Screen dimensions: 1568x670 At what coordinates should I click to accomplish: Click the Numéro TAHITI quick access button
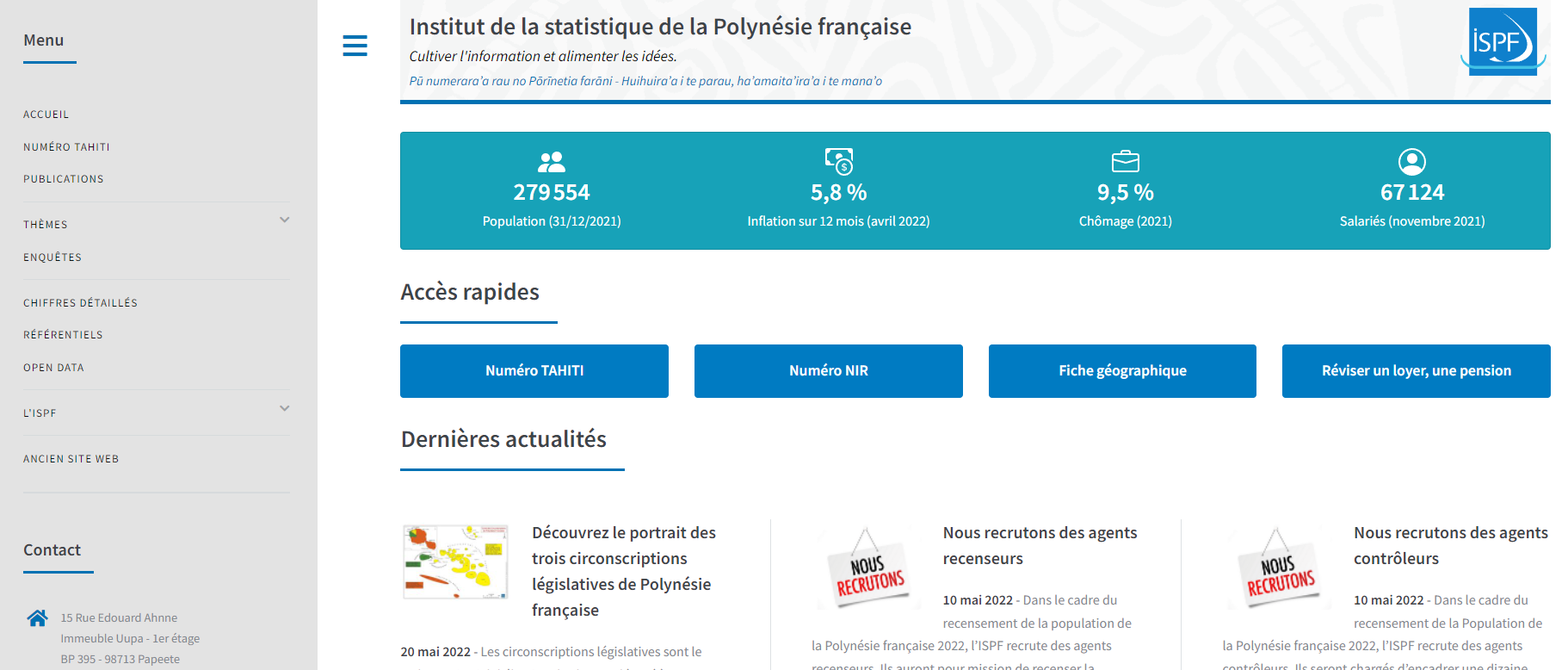click(534, 371)
